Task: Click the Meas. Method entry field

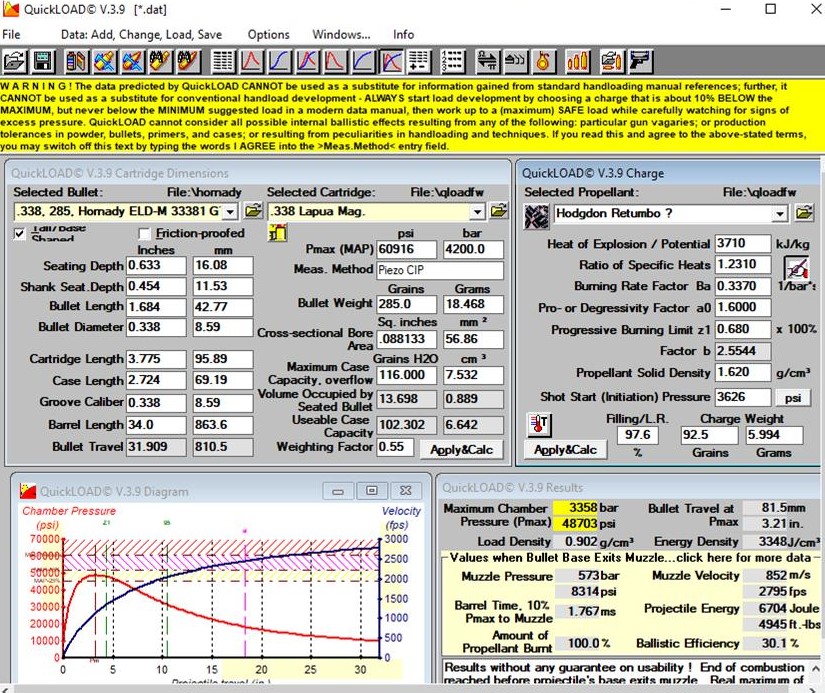Action: (439, 270)
